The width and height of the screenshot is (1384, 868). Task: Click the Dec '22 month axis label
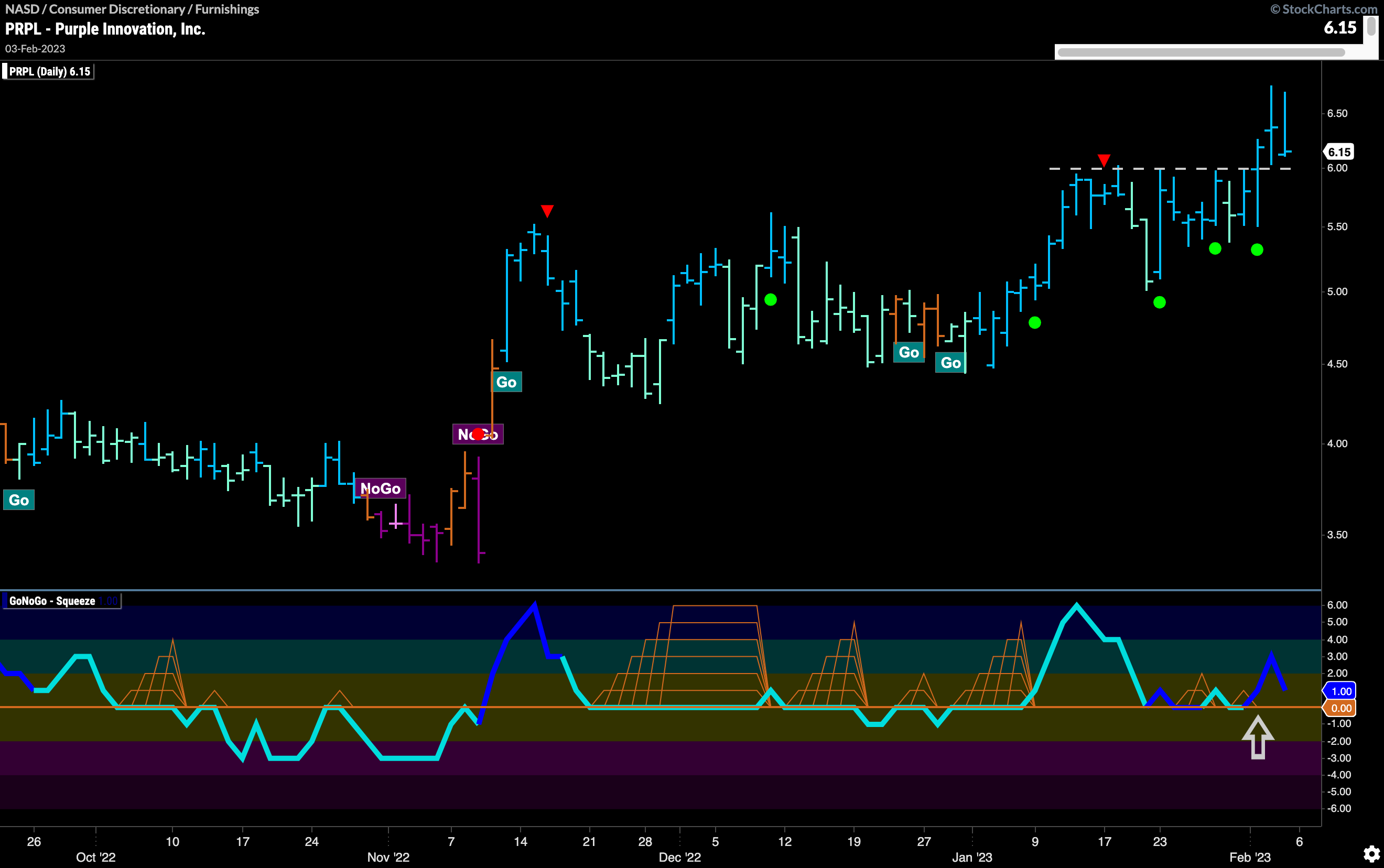click(x=679, y=857)
